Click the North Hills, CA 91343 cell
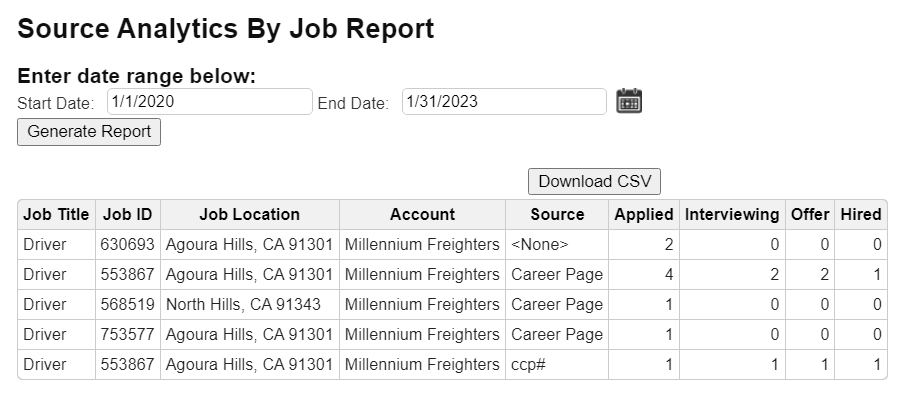 pyautogui.click(x=250, y=305)
